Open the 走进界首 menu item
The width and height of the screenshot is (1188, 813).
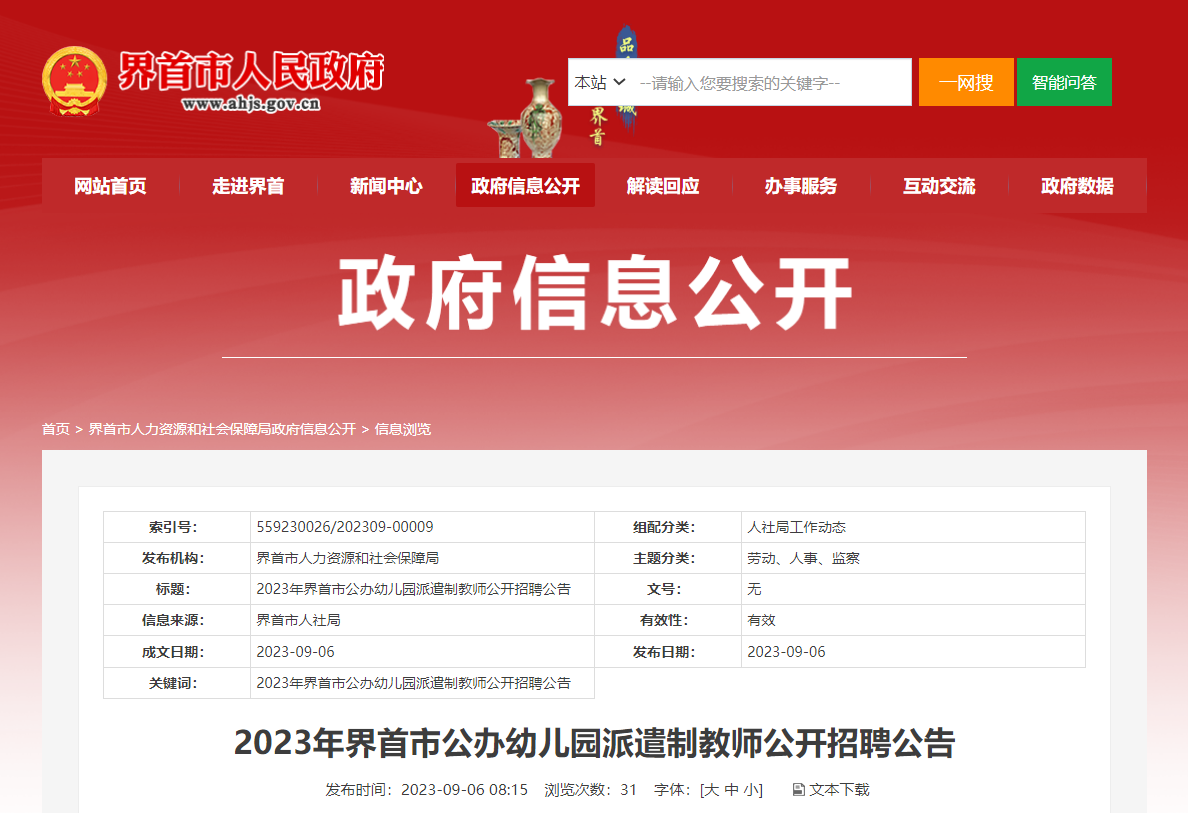[x=249, y=186]
